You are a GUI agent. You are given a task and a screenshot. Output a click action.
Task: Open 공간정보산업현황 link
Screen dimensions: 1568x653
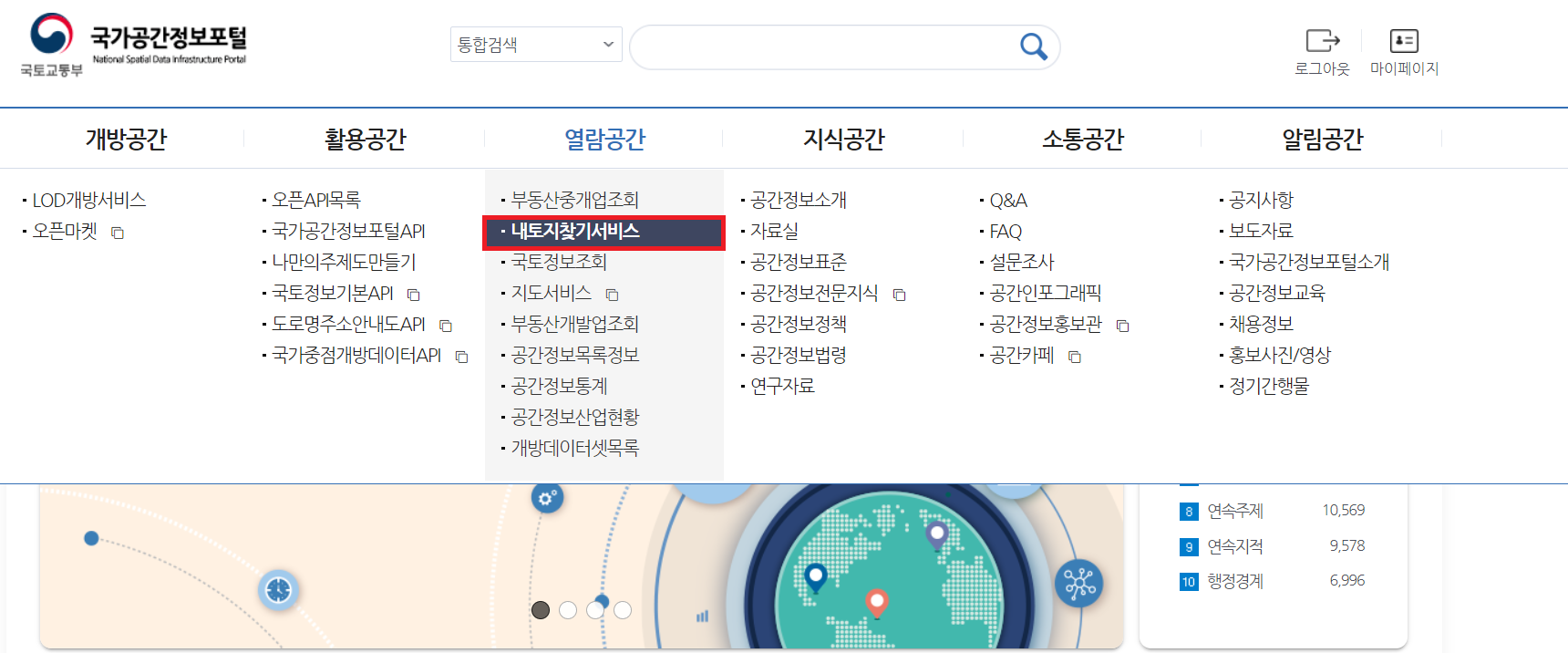click(575, 417)
